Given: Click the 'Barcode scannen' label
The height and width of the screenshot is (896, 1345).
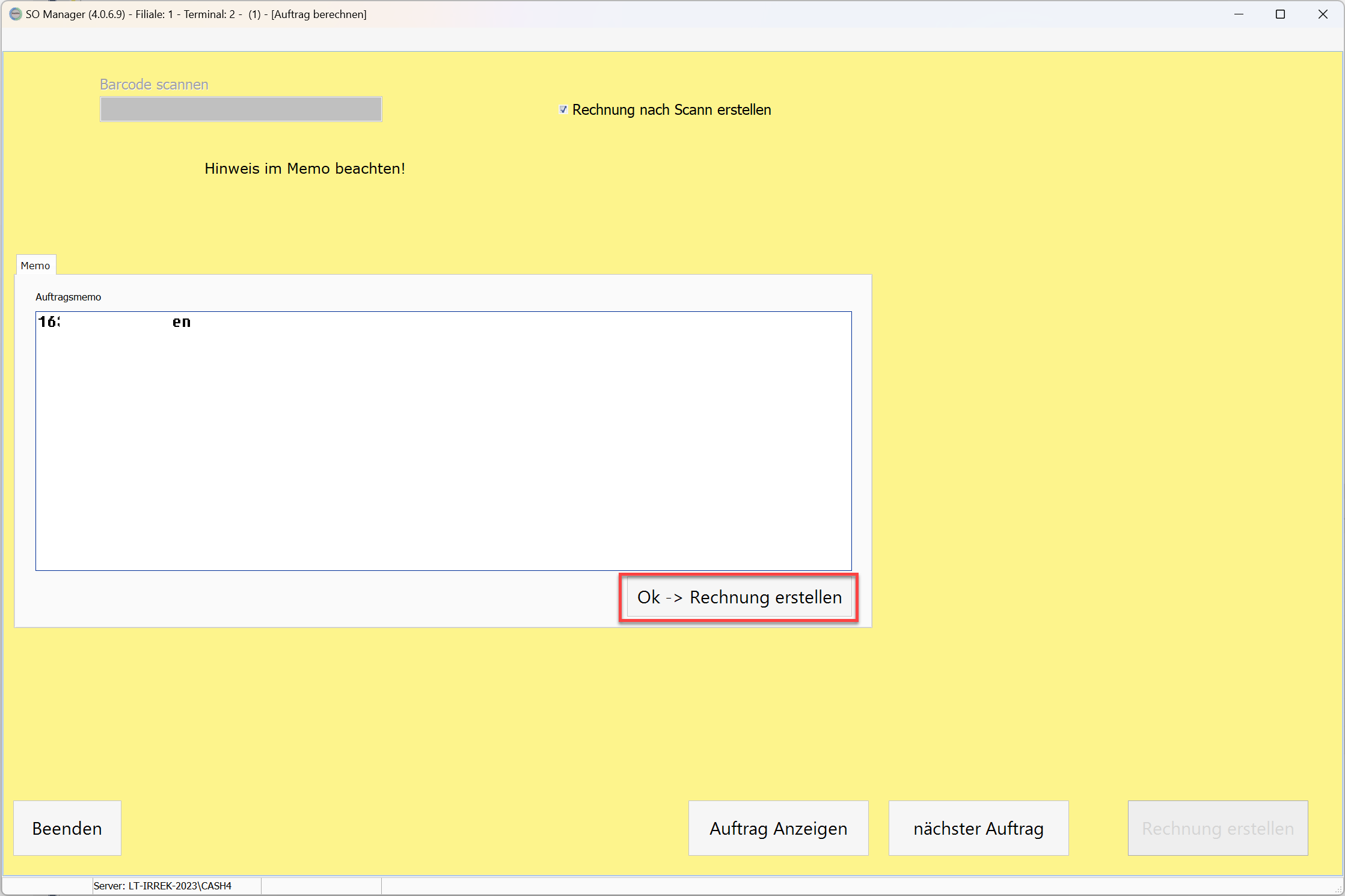Looking at the screenshot, I should click(154, 85).
